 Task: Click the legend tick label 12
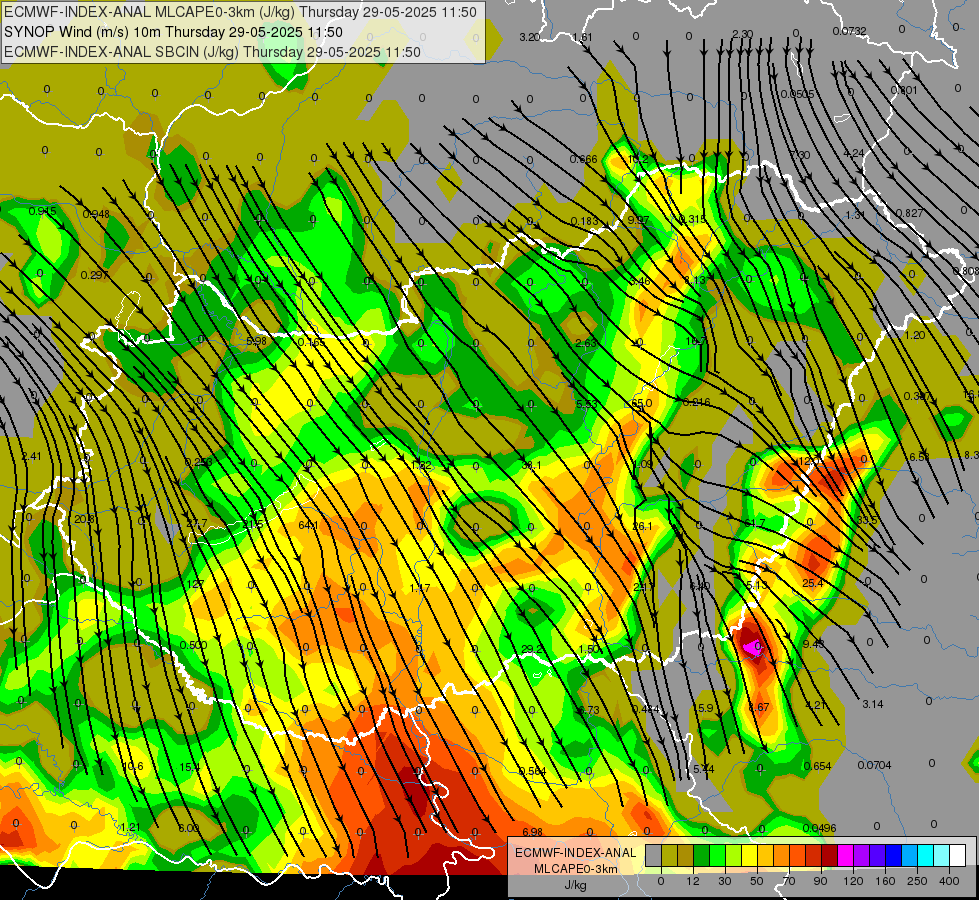pos(692,881)
